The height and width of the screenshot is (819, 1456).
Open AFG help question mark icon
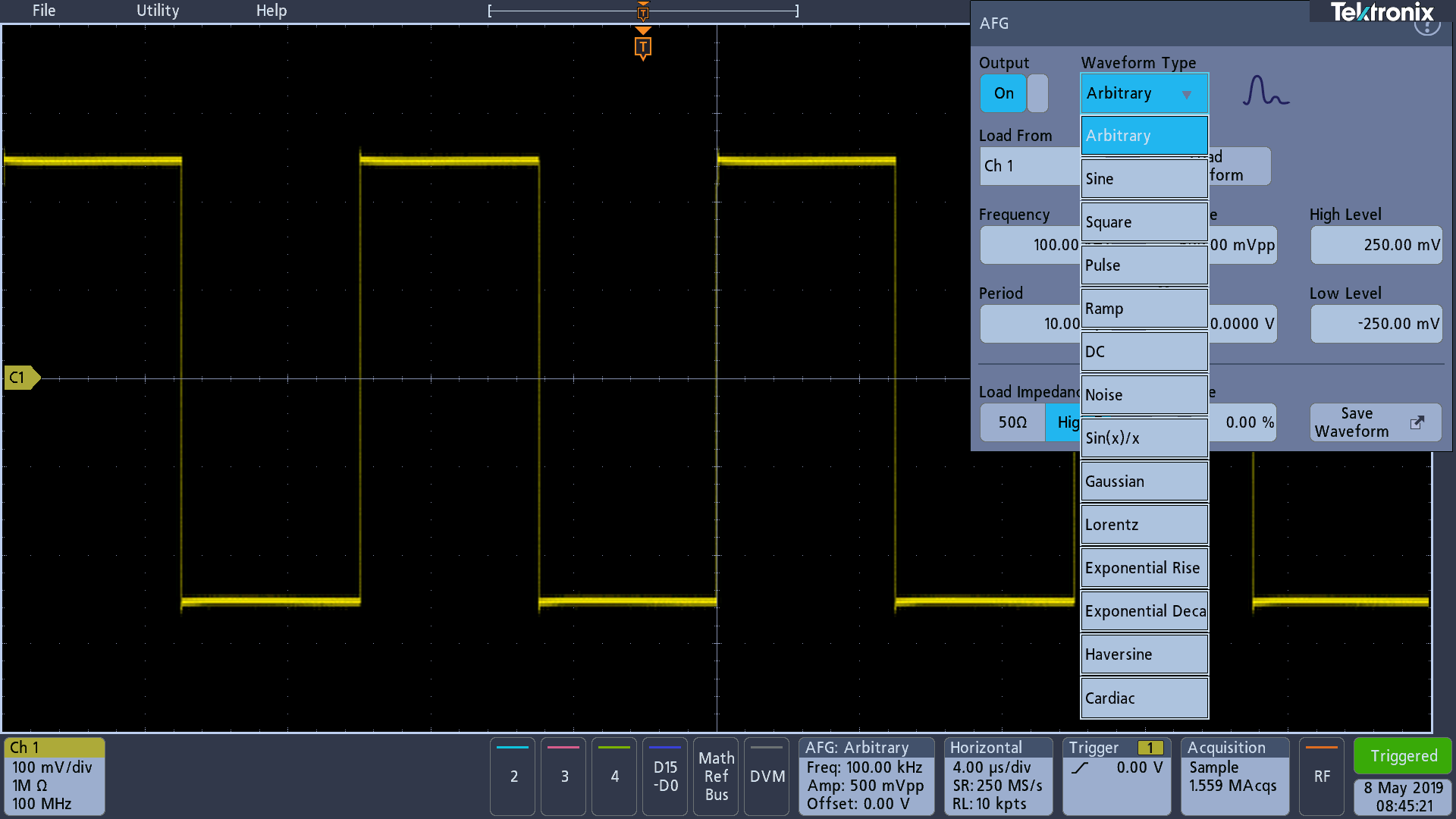[1426, 27]
